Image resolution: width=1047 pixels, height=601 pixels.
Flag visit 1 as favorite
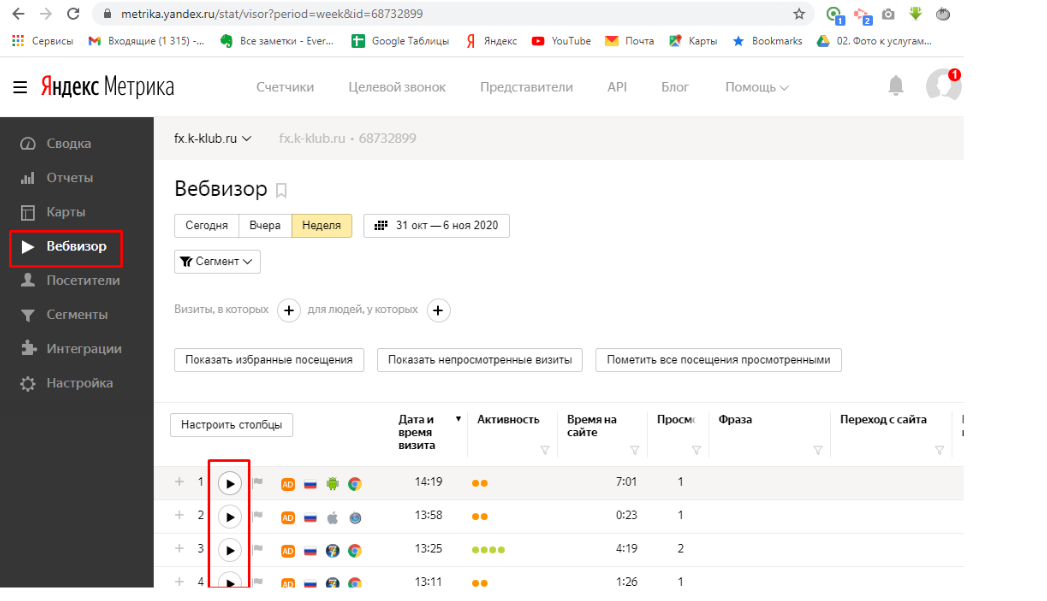point(258,482)
